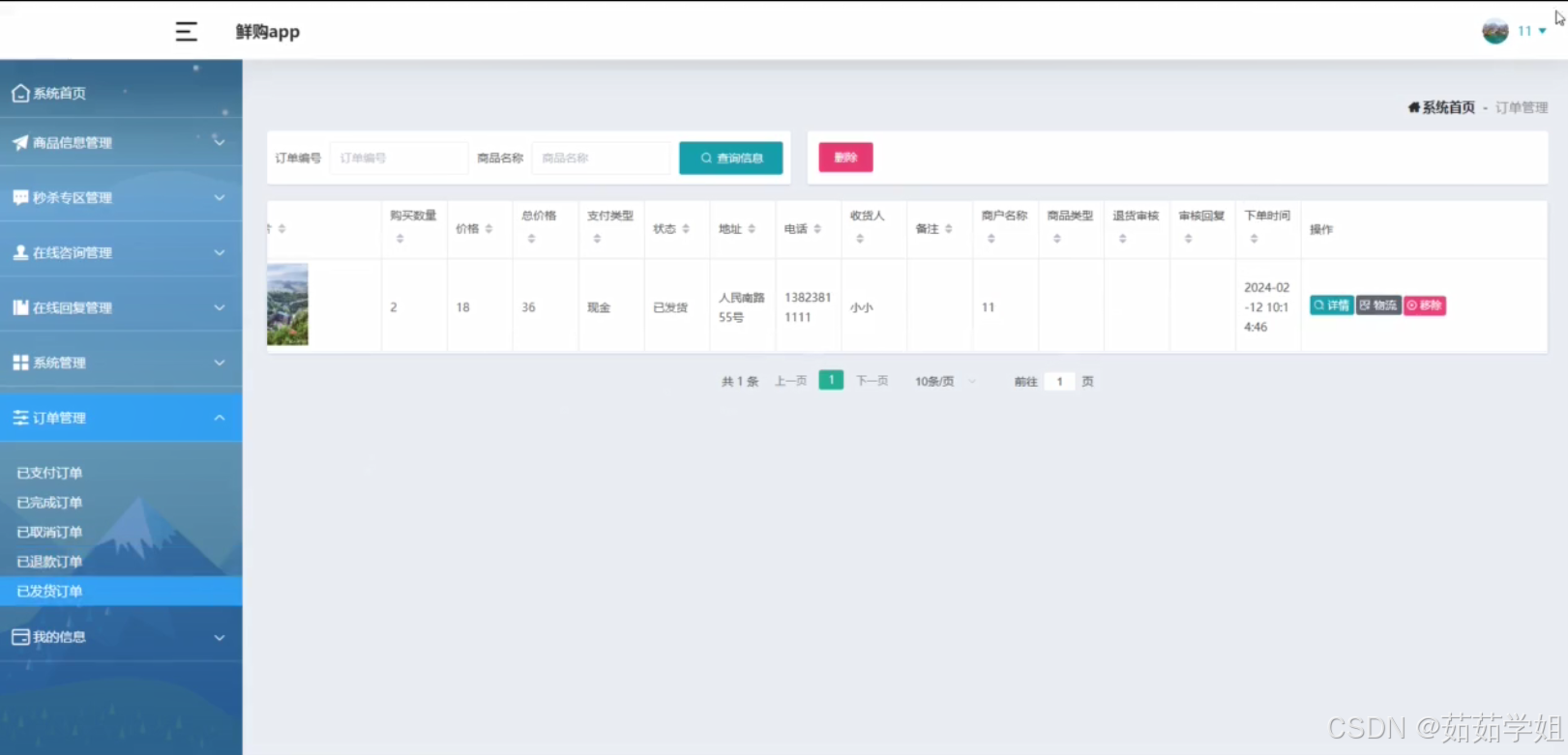
Task: Sort by the 电话 column
Action: (817, 229)
